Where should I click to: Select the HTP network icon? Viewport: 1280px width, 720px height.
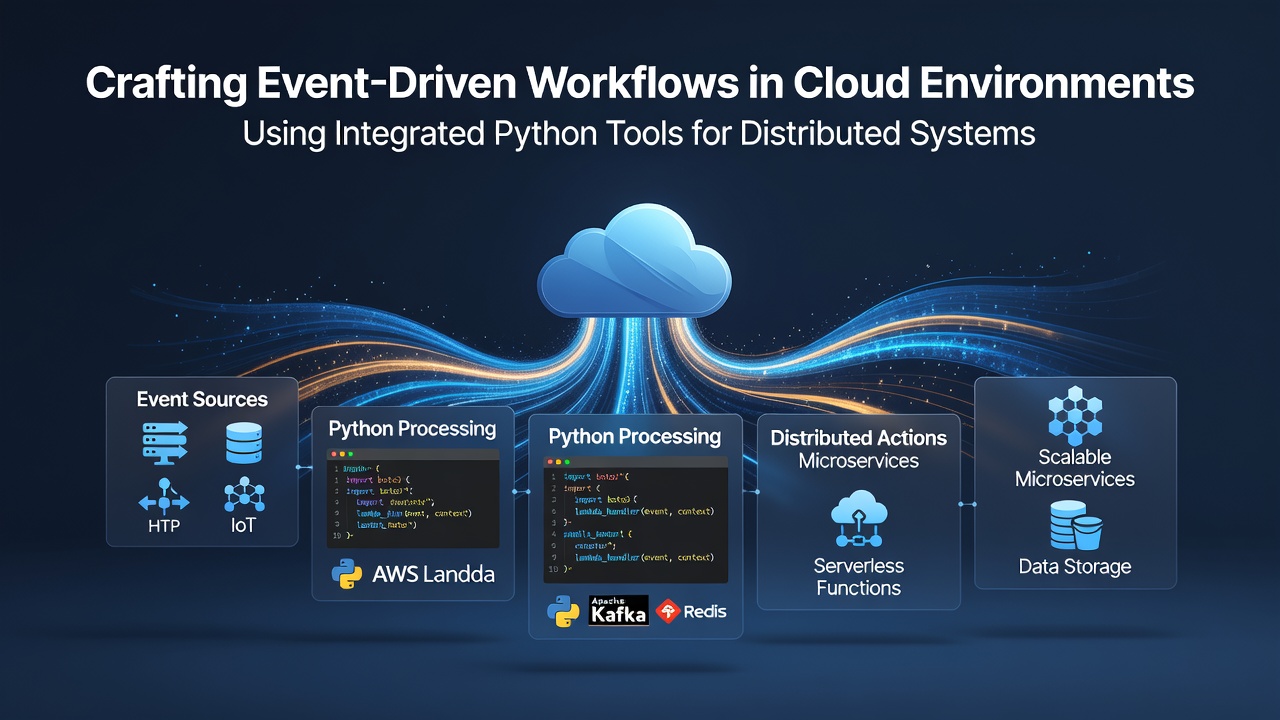tap(164, 495)
